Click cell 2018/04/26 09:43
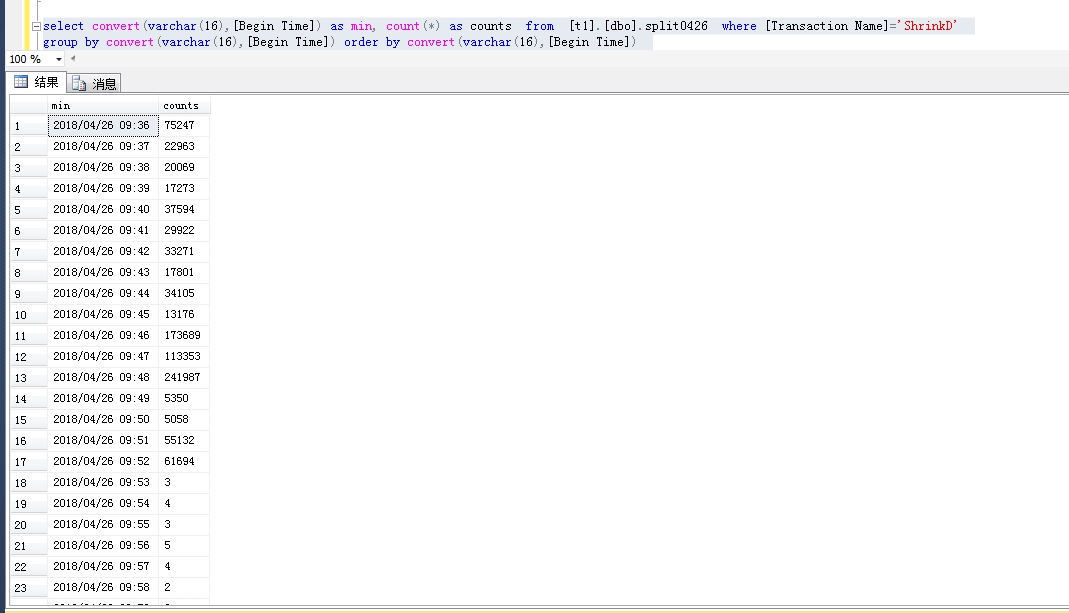The image size is (1069, 613). tap(103, 273)
